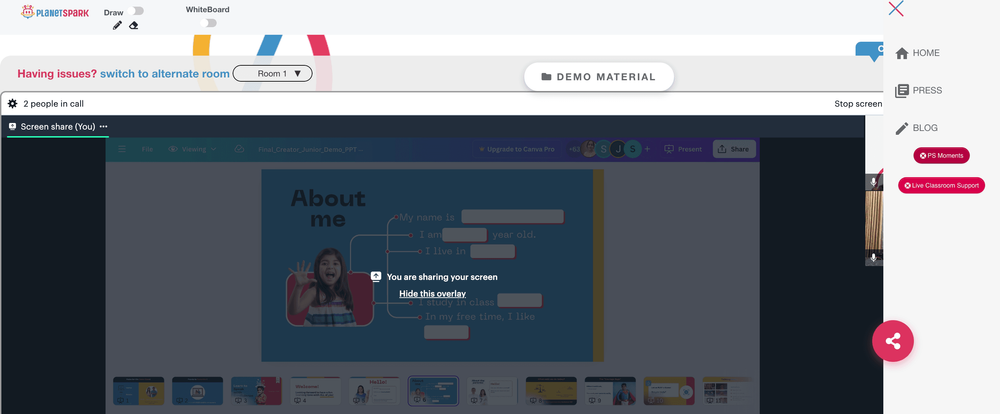Click Stop screen share
Viewport: 1000px width, 414px height.
[x=858, y=103]
